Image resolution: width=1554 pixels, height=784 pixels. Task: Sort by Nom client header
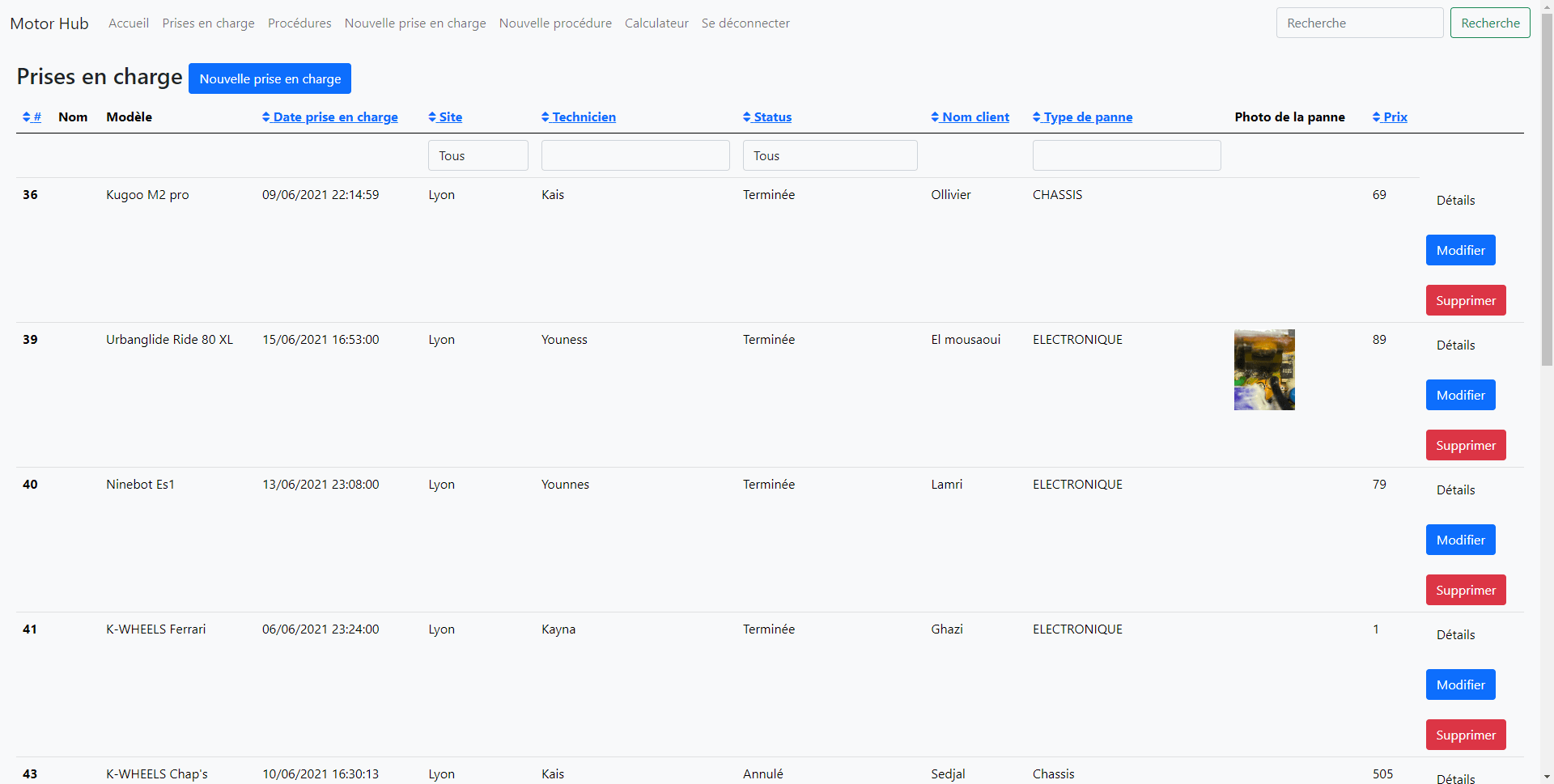[970, 117]
